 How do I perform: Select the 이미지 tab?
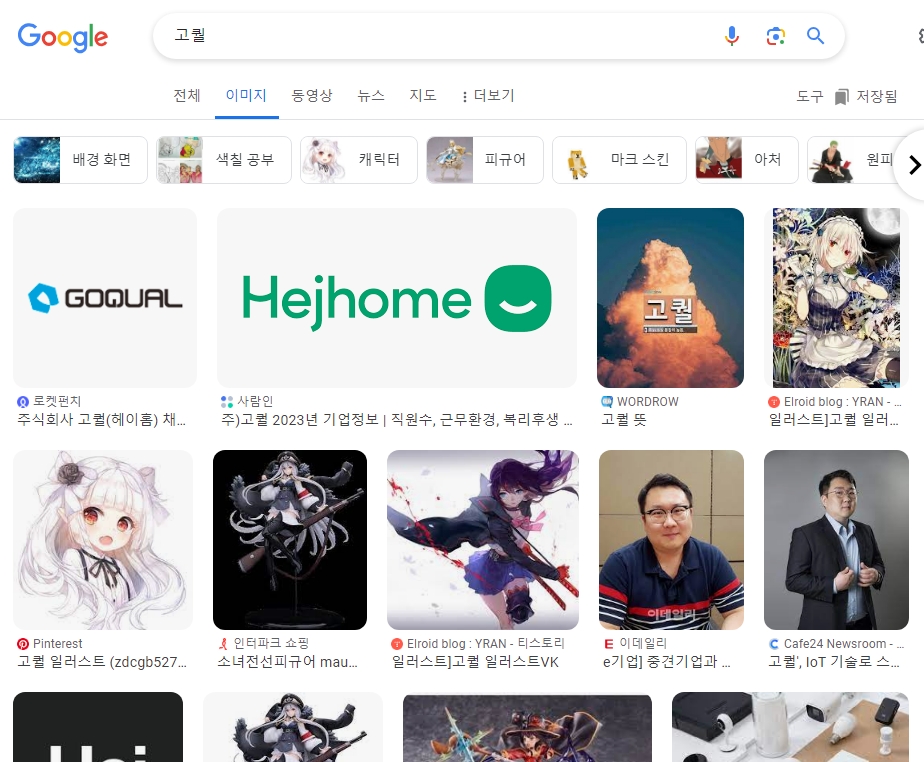coord(246,95)
